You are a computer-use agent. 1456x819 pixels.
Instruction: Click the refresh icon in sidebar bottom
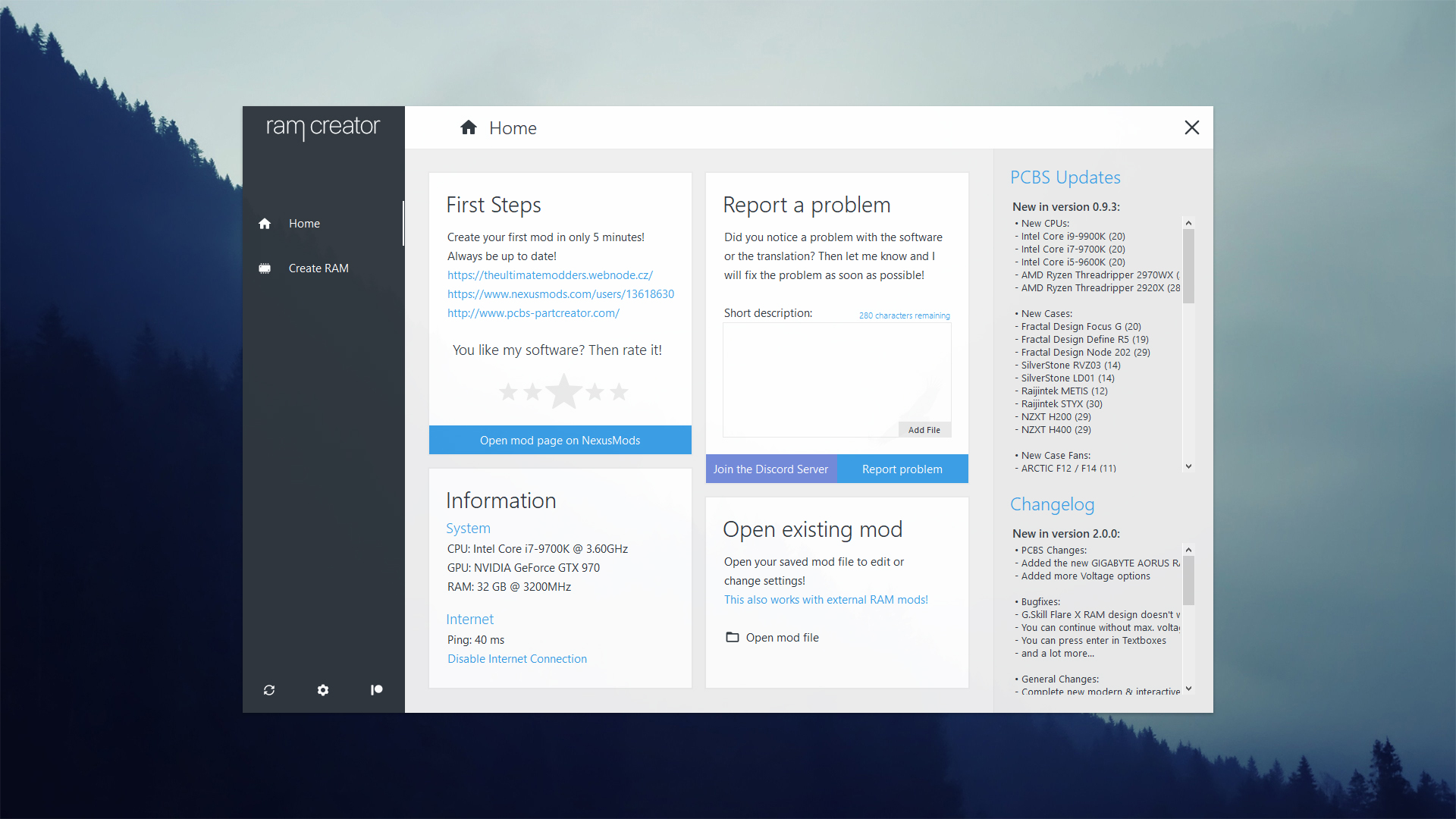(x=269, y=690)
